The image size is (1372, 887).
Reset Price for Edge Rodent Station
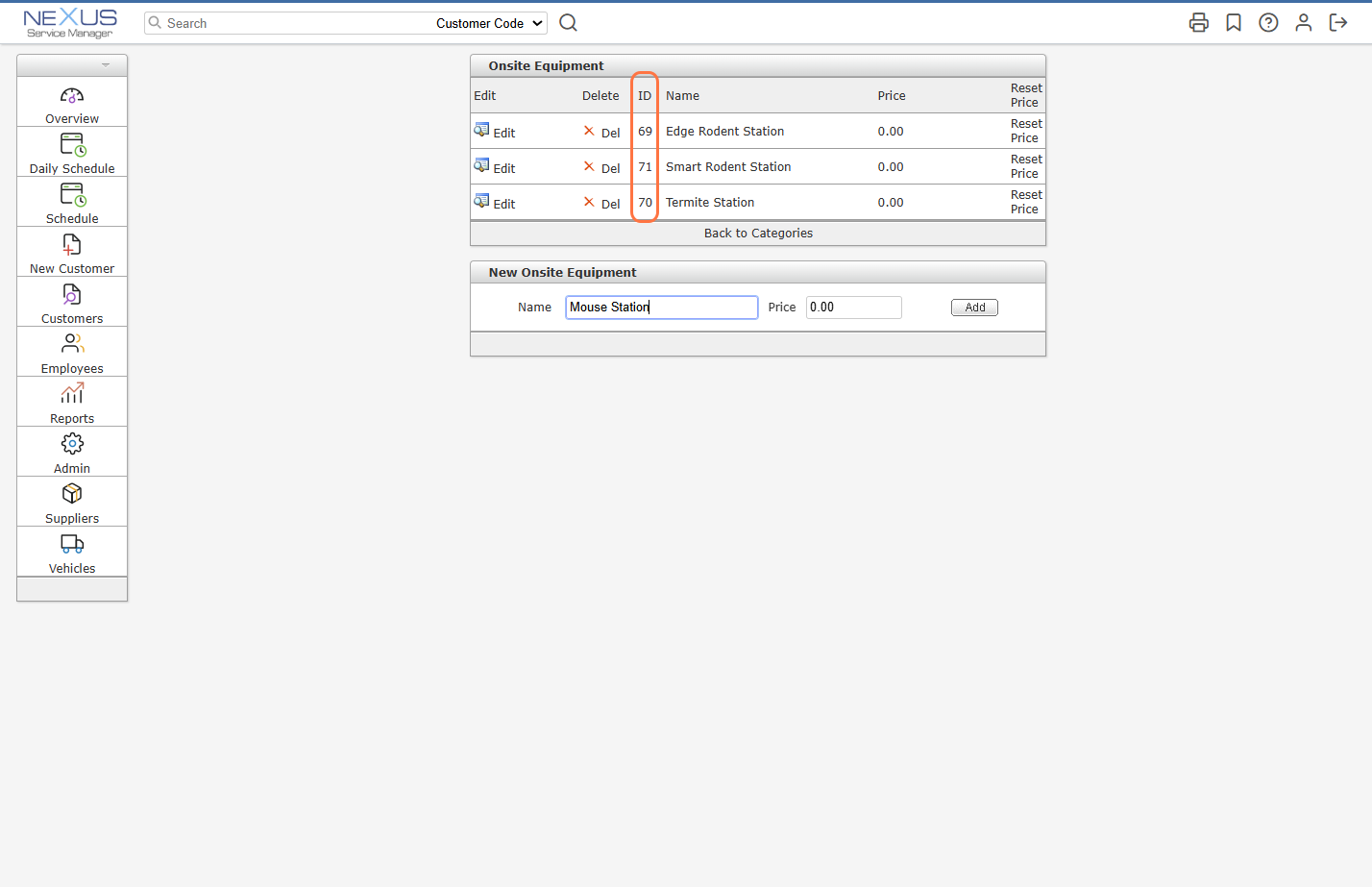(x=1026, y=131)
